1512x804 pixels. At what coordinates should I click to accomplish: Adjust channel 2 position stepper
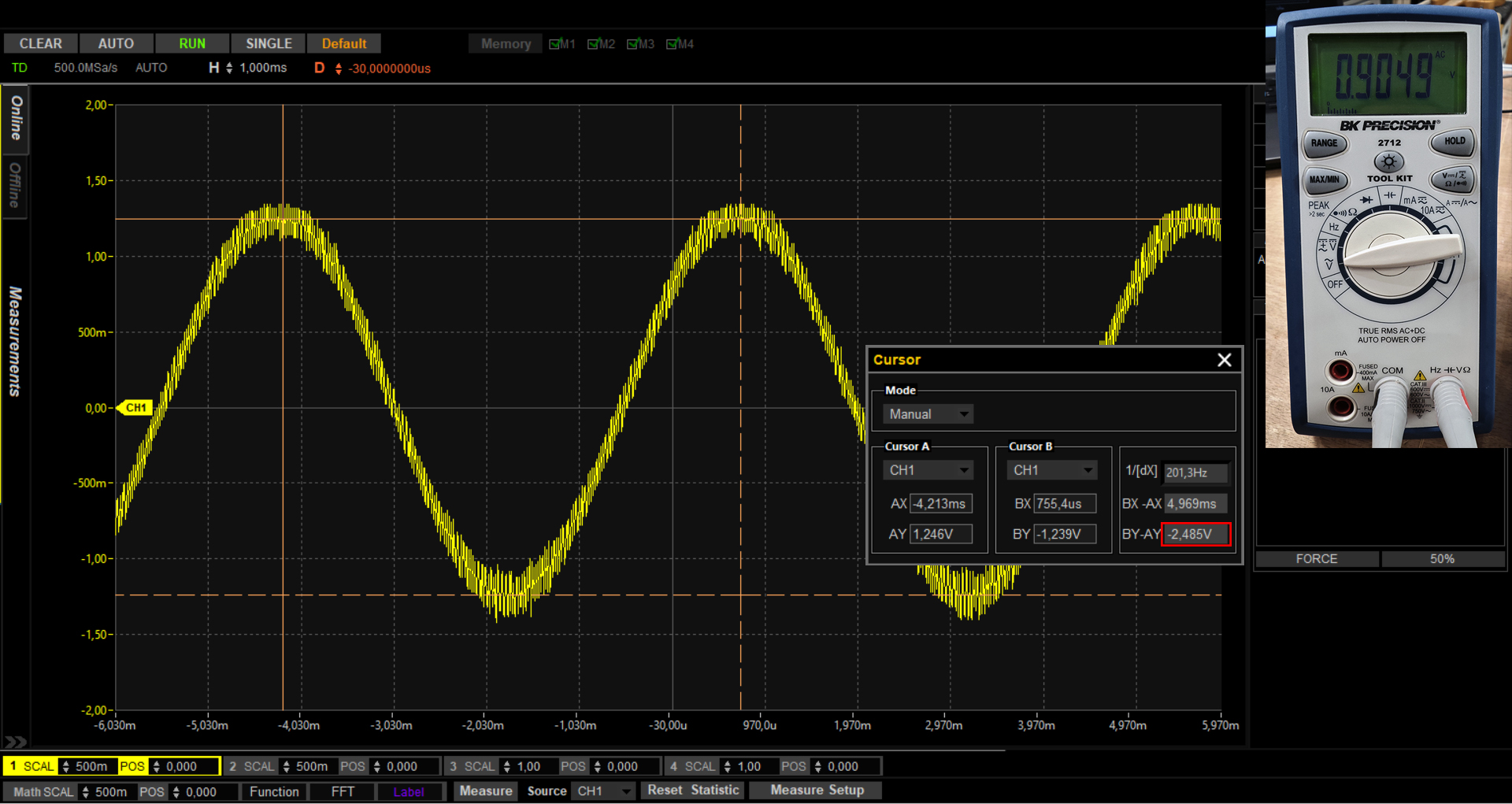pyautogui.click(x=376, y=766)
